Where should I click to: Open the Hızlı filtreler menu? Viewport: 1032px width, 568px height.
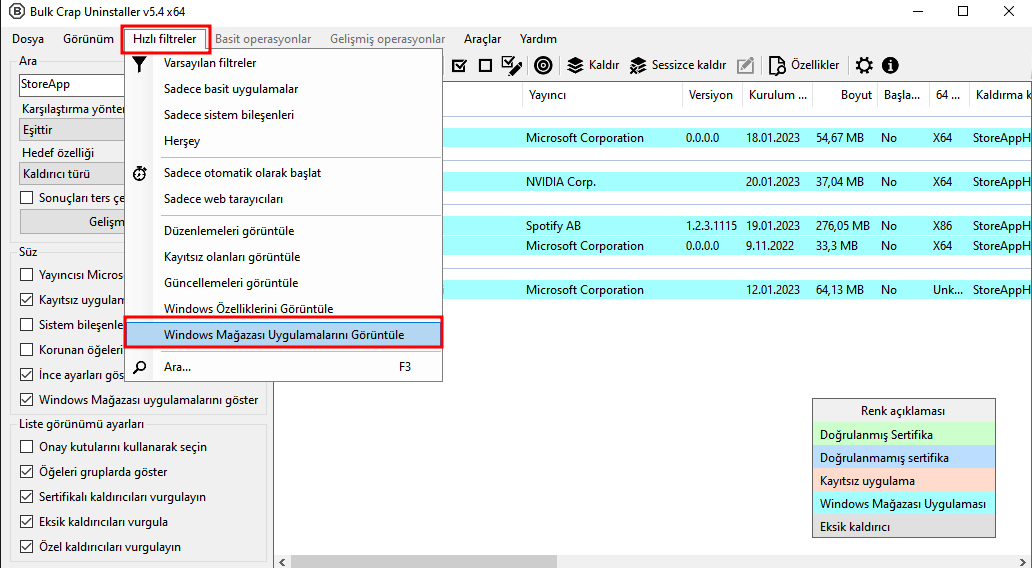pos(165,39)
